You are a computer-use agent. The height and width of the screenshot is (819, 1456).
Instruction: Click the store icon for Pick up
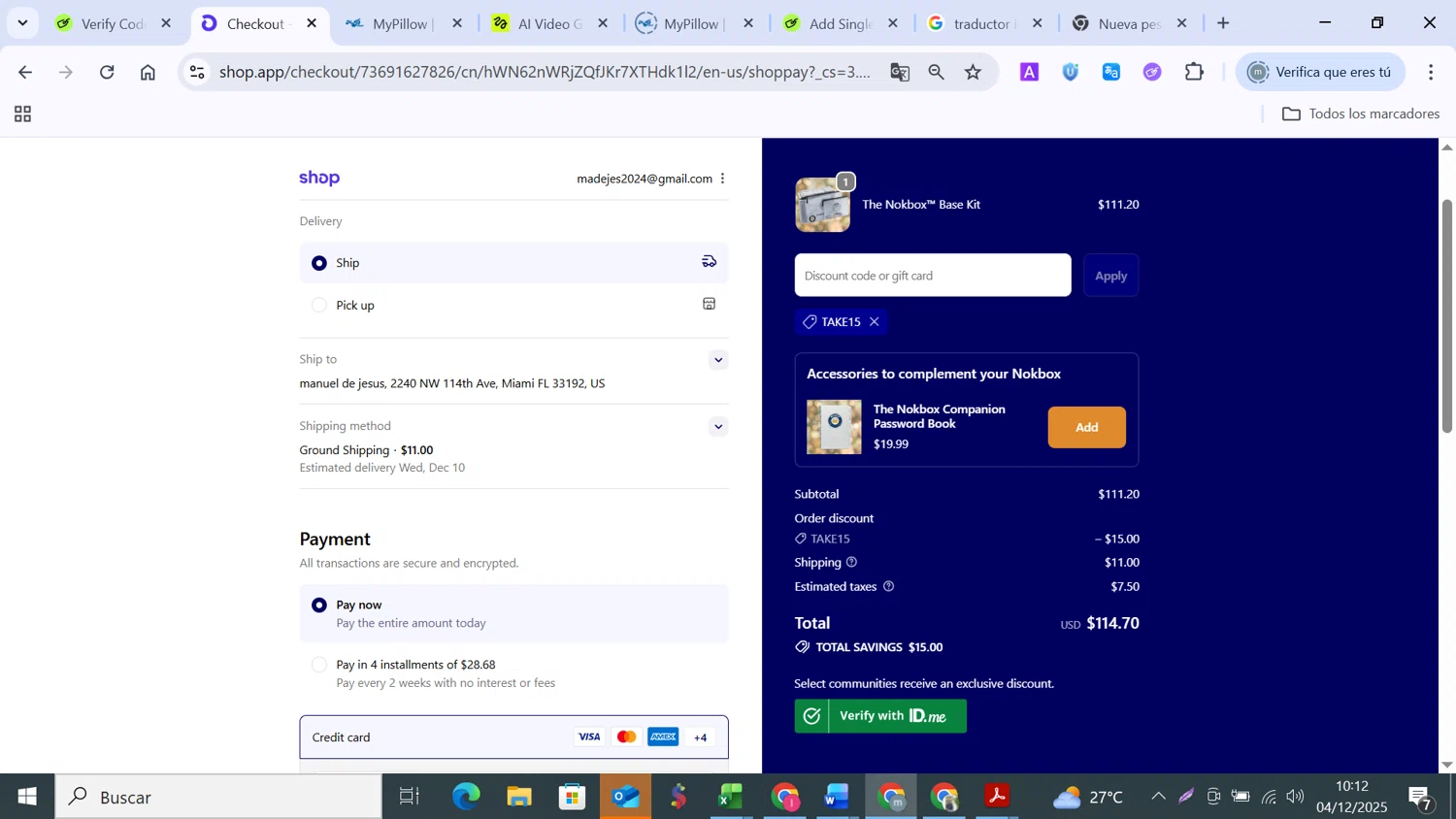(x=710, y=304)
